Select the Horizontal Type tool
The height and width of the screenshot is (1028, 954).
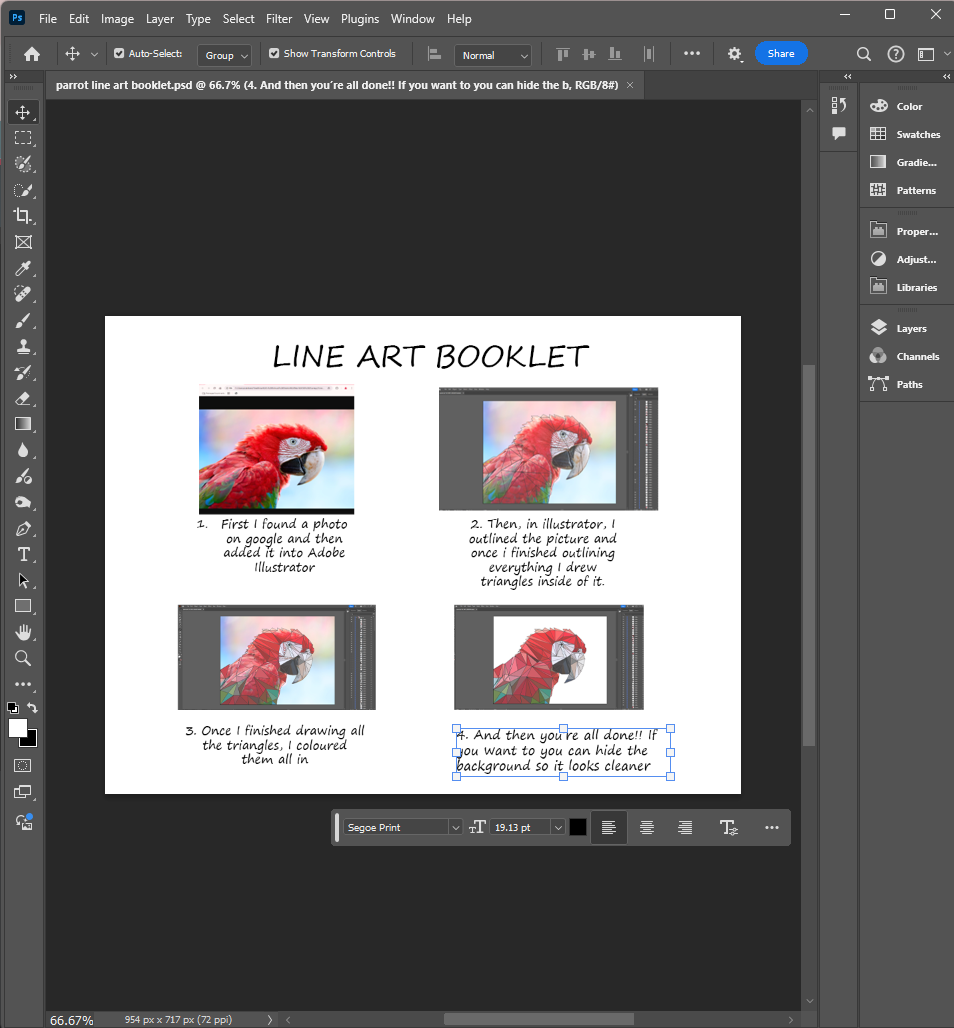(23, 554)
